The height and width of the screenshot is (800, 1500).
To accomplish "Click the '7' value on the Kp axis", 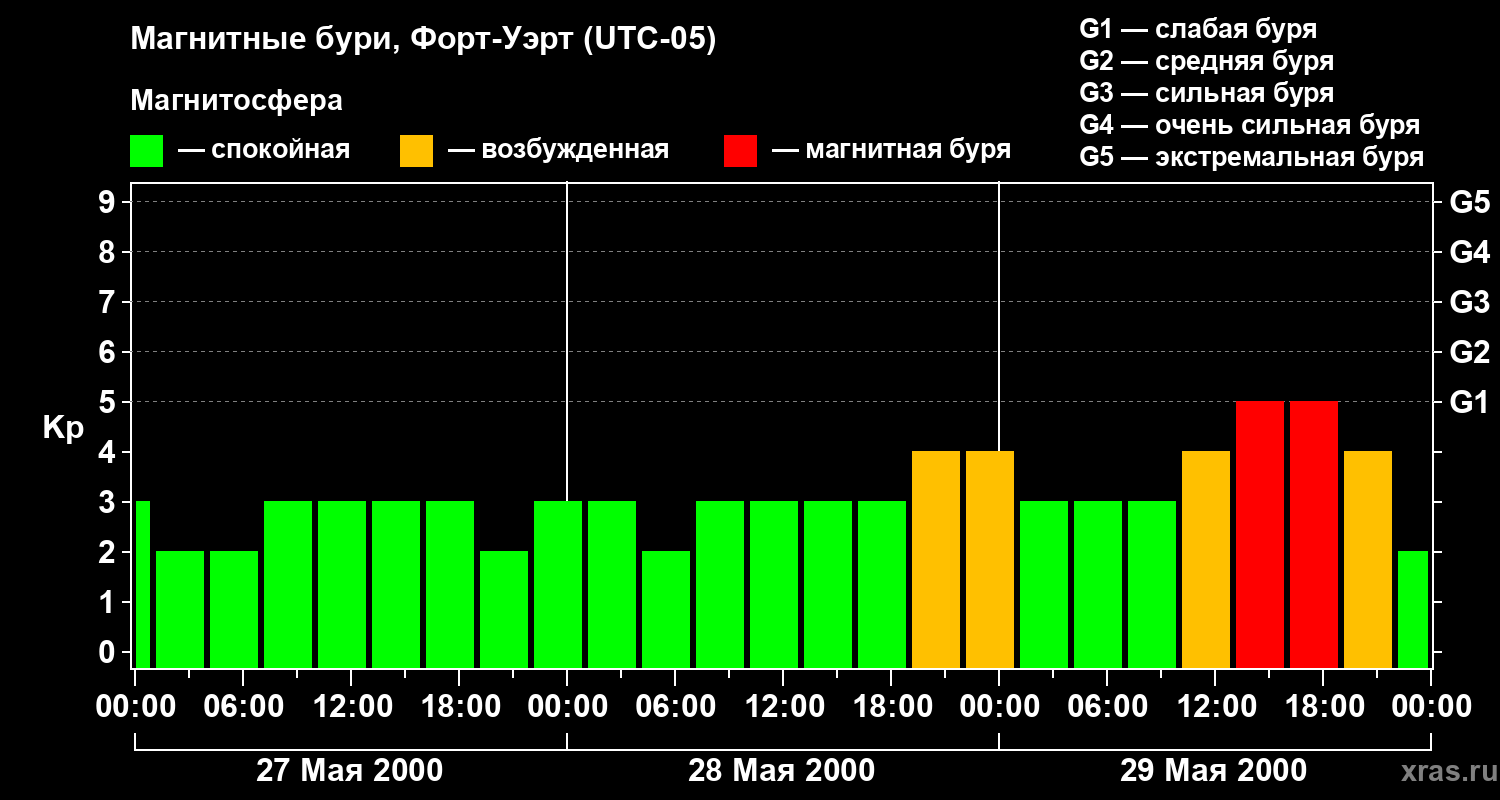I will click(108, 302).
